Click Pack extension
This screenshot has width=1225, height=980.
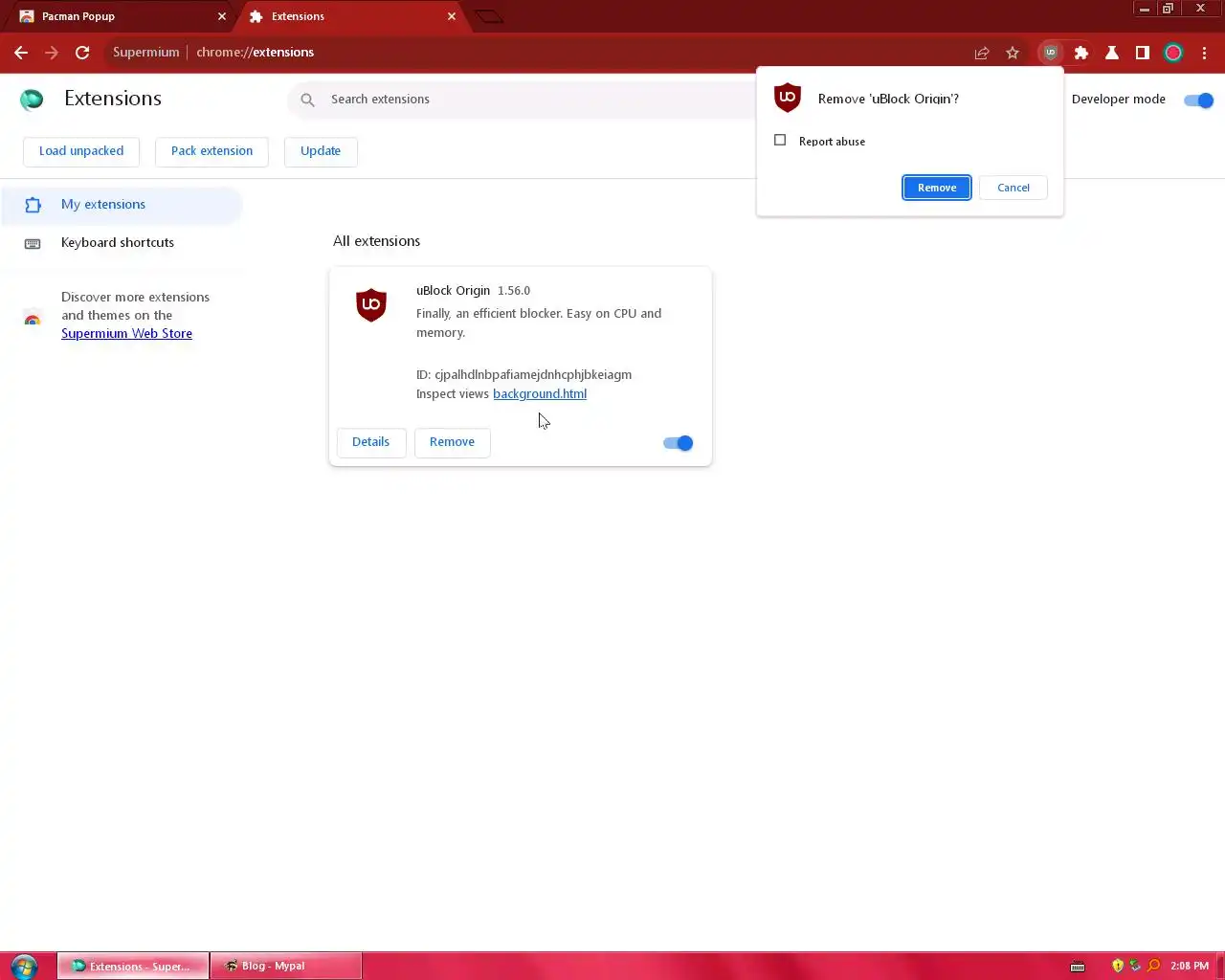(212, 151)
